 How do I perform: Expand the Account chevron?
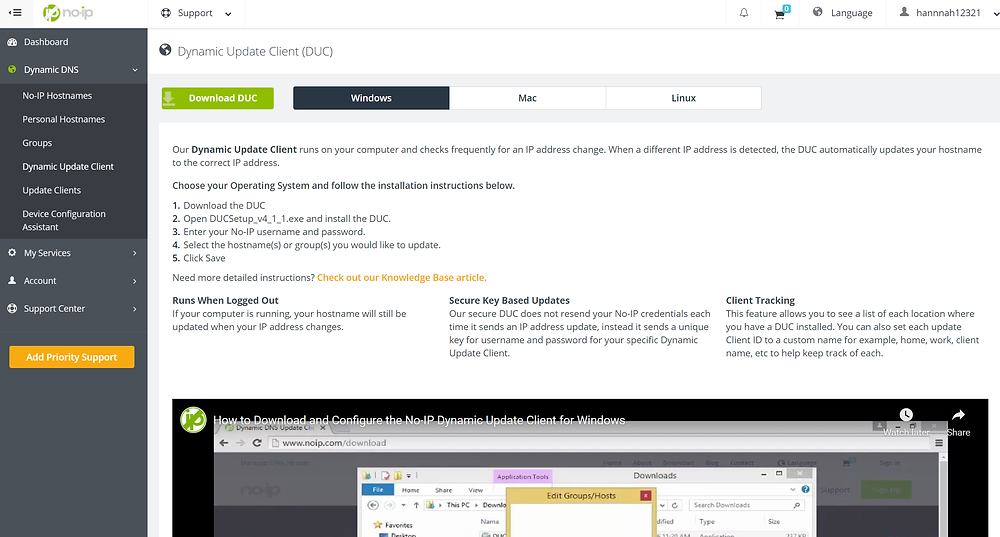(x=135, y=281)
